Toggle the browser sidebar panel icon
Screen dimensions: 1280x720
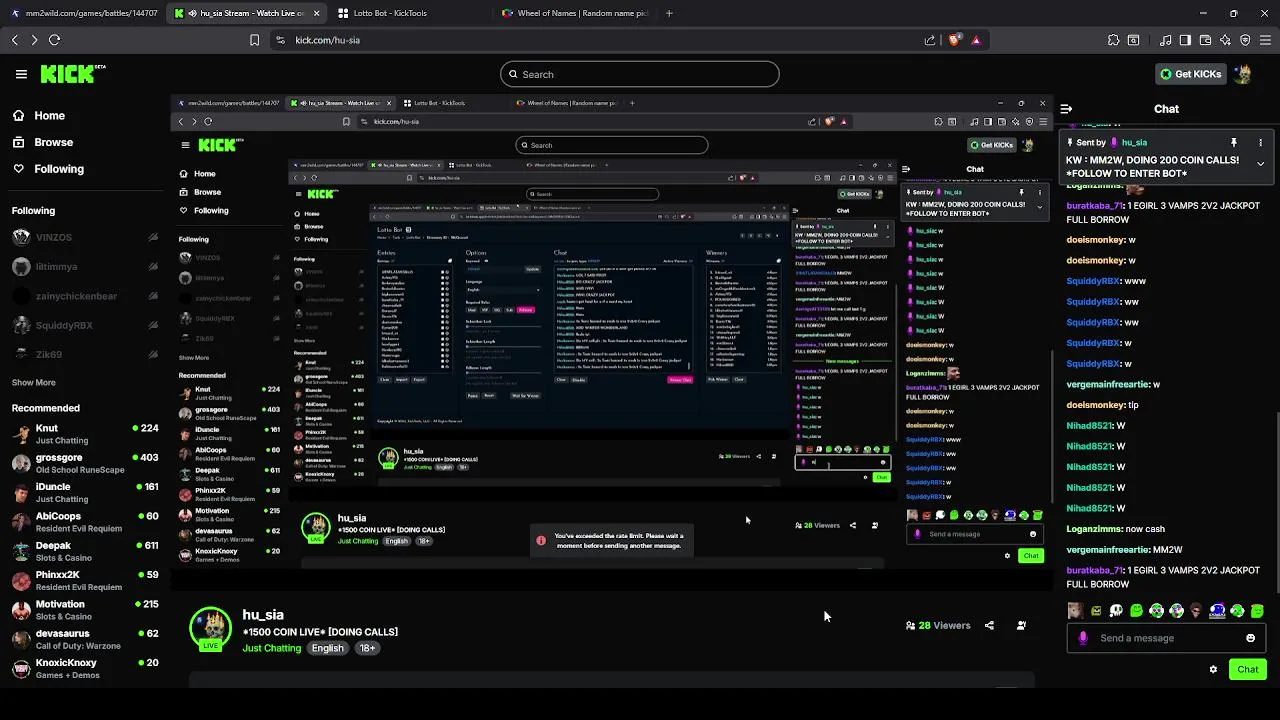click(x=1185, y=40)
